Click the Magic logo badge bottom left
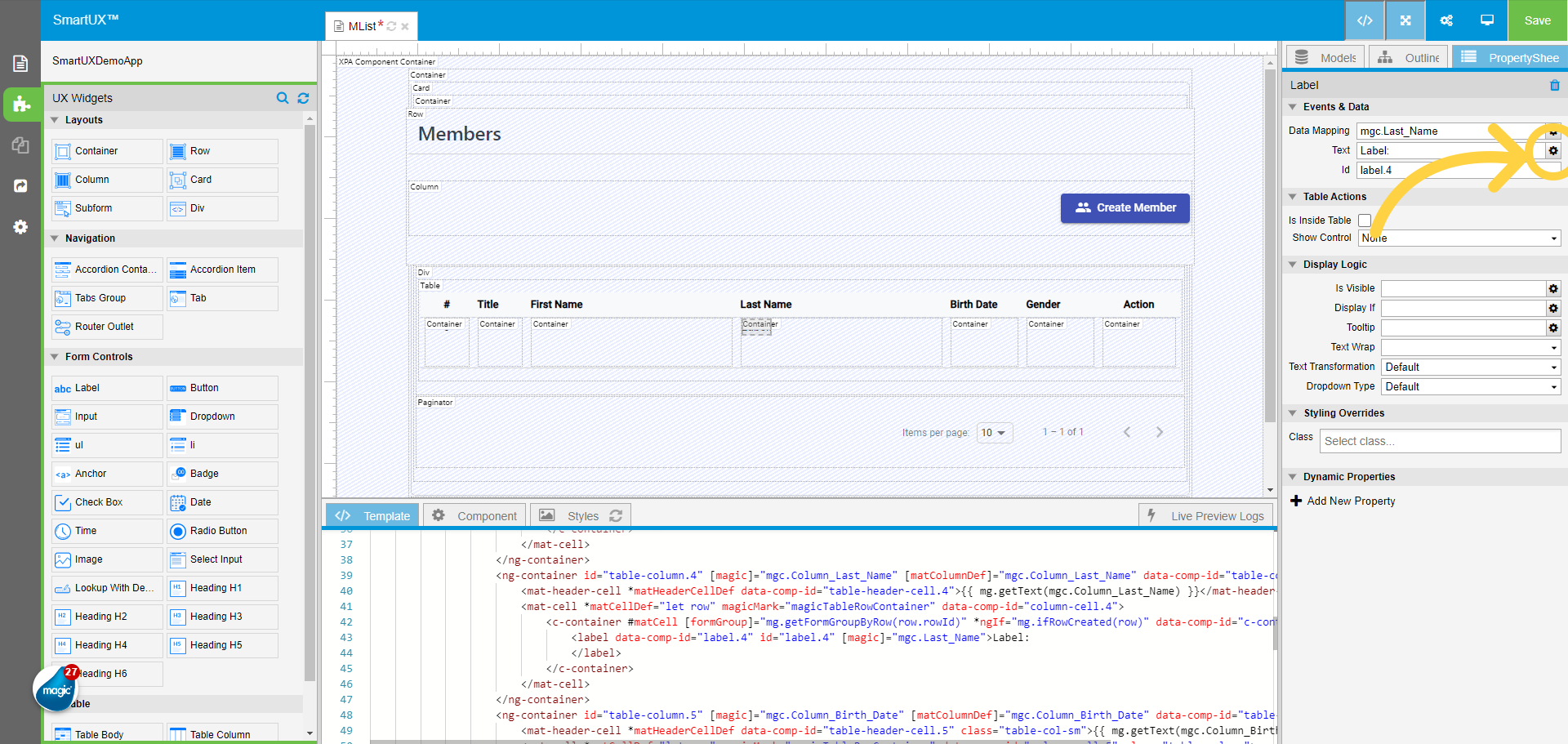 point(56,688)
